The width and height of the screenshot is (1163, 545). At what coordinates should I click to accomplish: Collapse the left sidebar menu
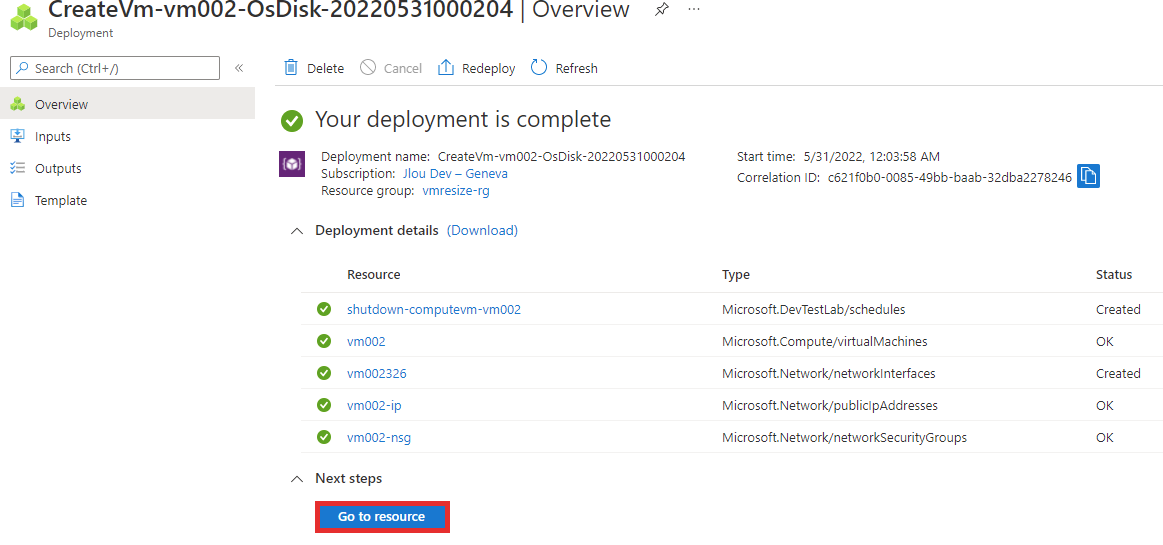(239, 68)
